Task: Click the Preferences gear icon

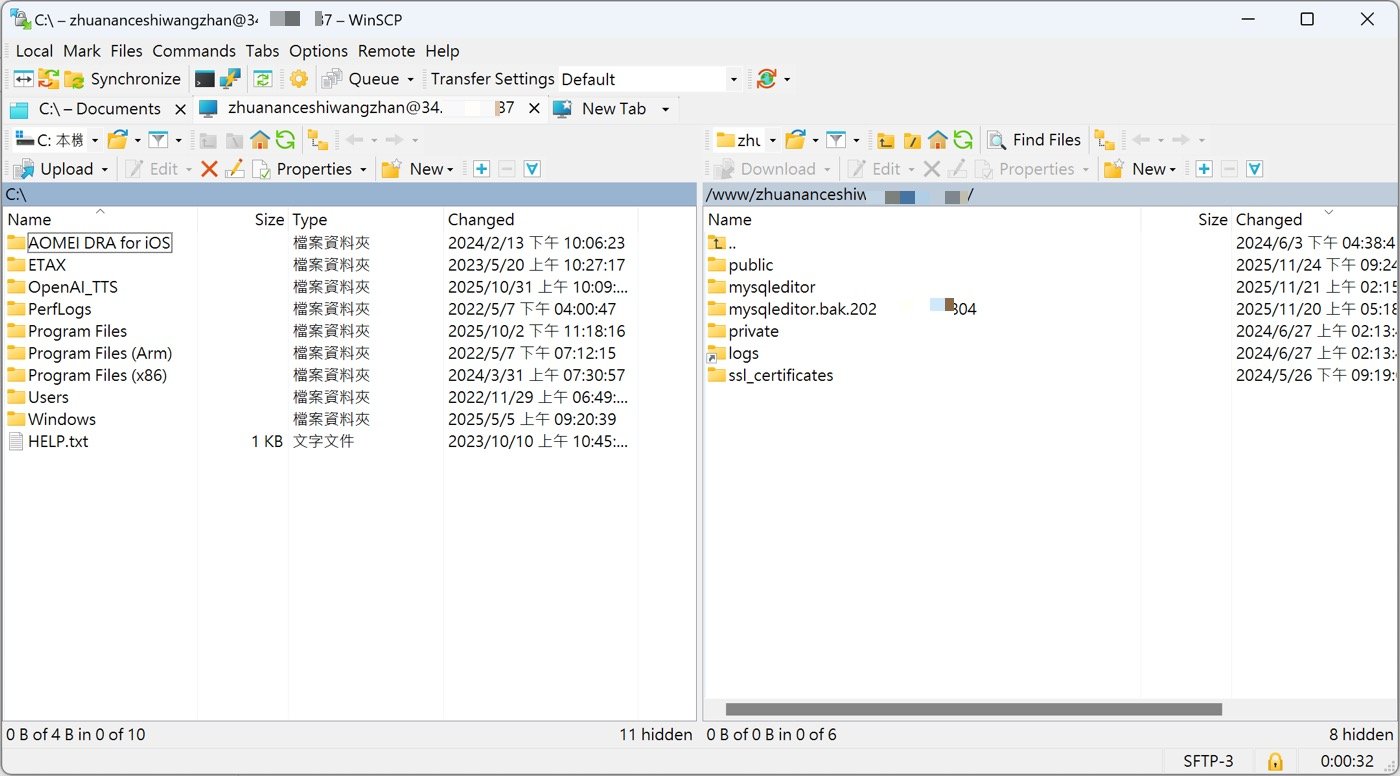Action: pyautogui.click(x=299, y=79)
